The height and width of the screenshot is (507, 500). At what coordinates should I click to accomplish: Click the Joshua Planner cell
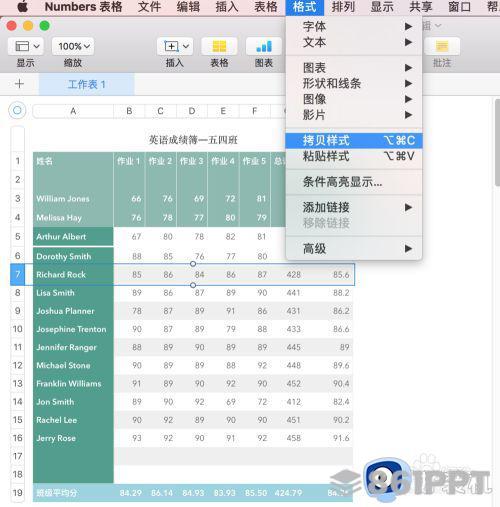(x=73, y=311)
